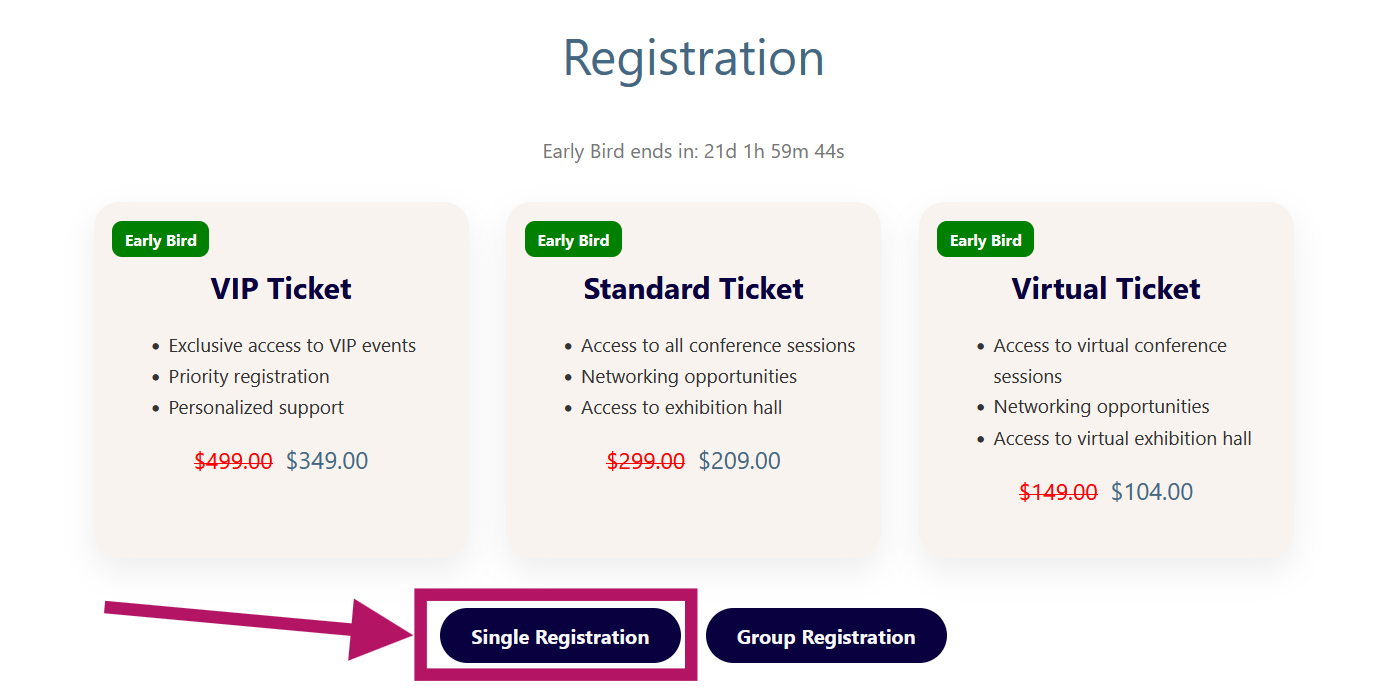This screenshot has height=688, width=1380.
Task: Click the crossed-out $499.00 VIP price
Action: (x=233, y=461)
